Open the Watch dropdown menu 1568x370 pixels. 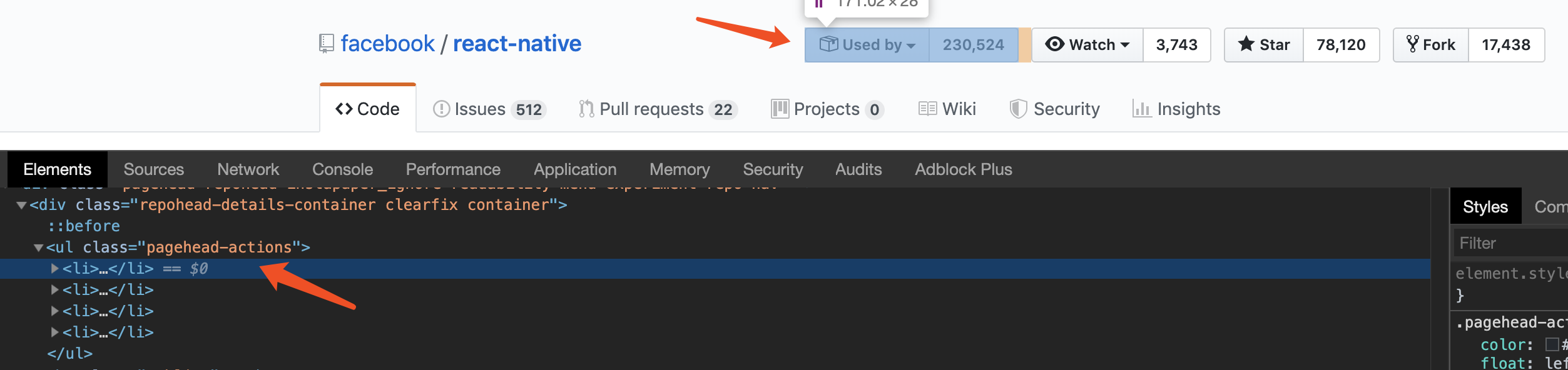pos(1087,44)
